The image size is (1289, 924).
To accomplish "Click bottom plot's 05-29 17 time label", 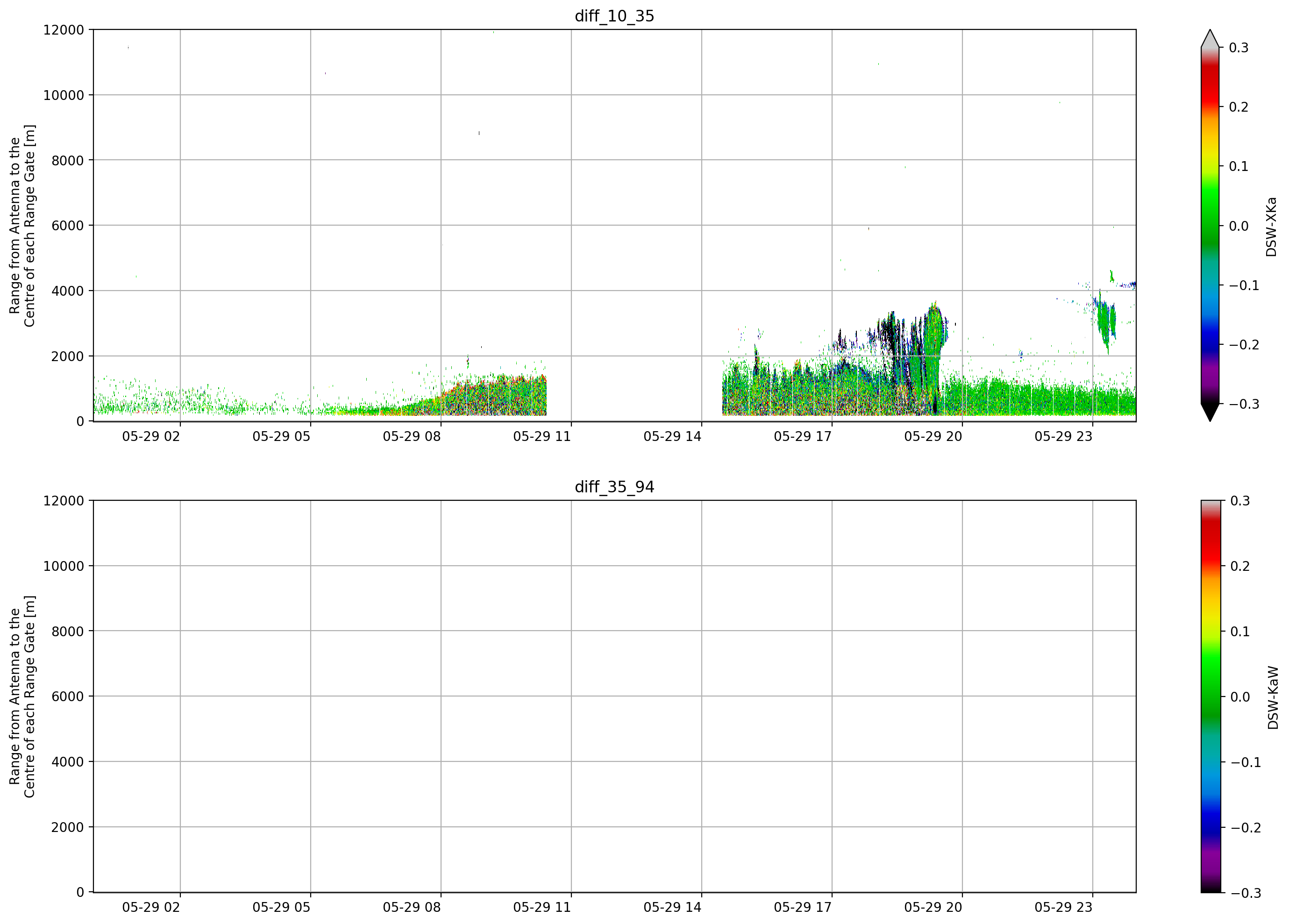I will point(803,908).
